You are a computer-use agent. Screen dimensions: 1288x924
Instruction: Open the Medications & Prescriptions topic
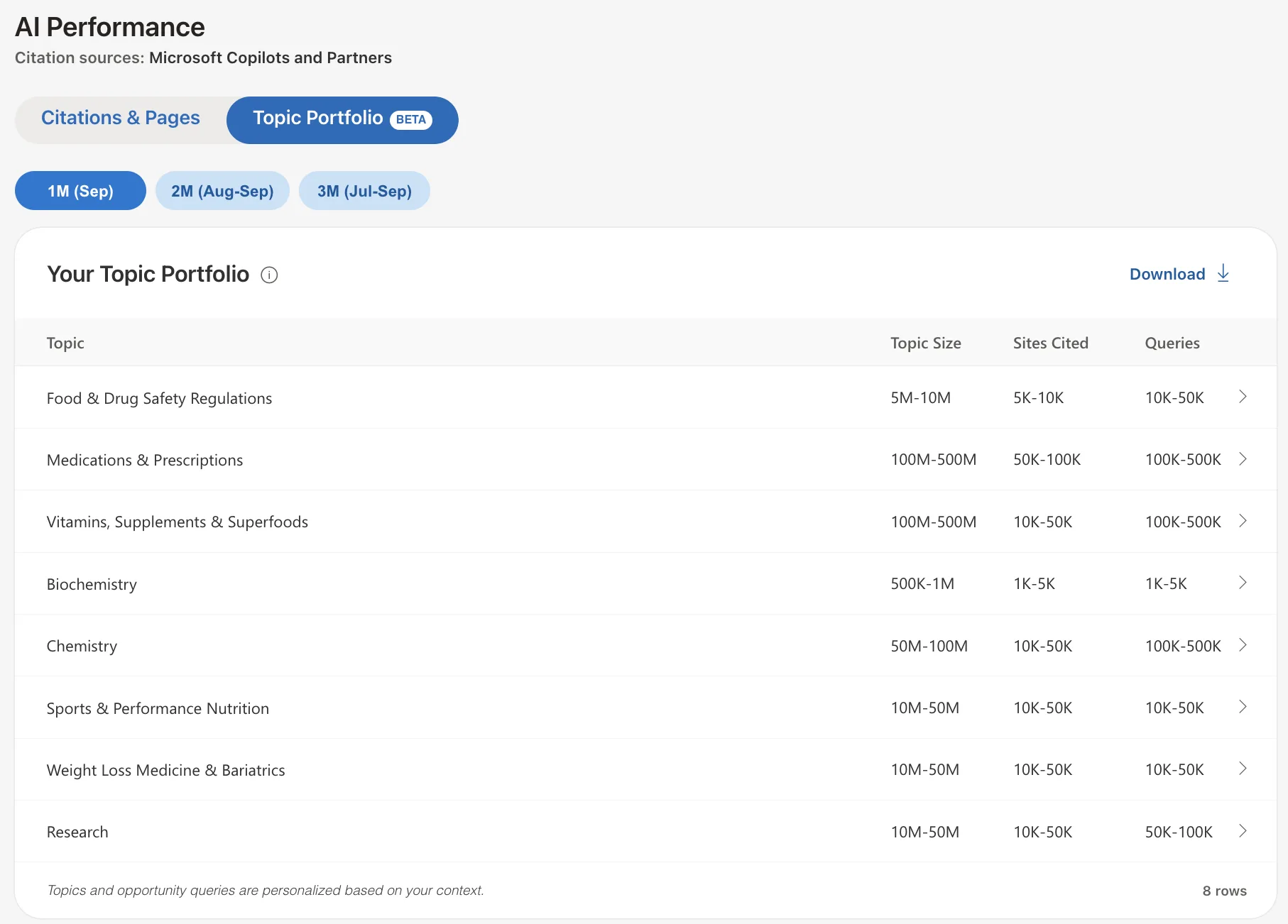[145, 460]
